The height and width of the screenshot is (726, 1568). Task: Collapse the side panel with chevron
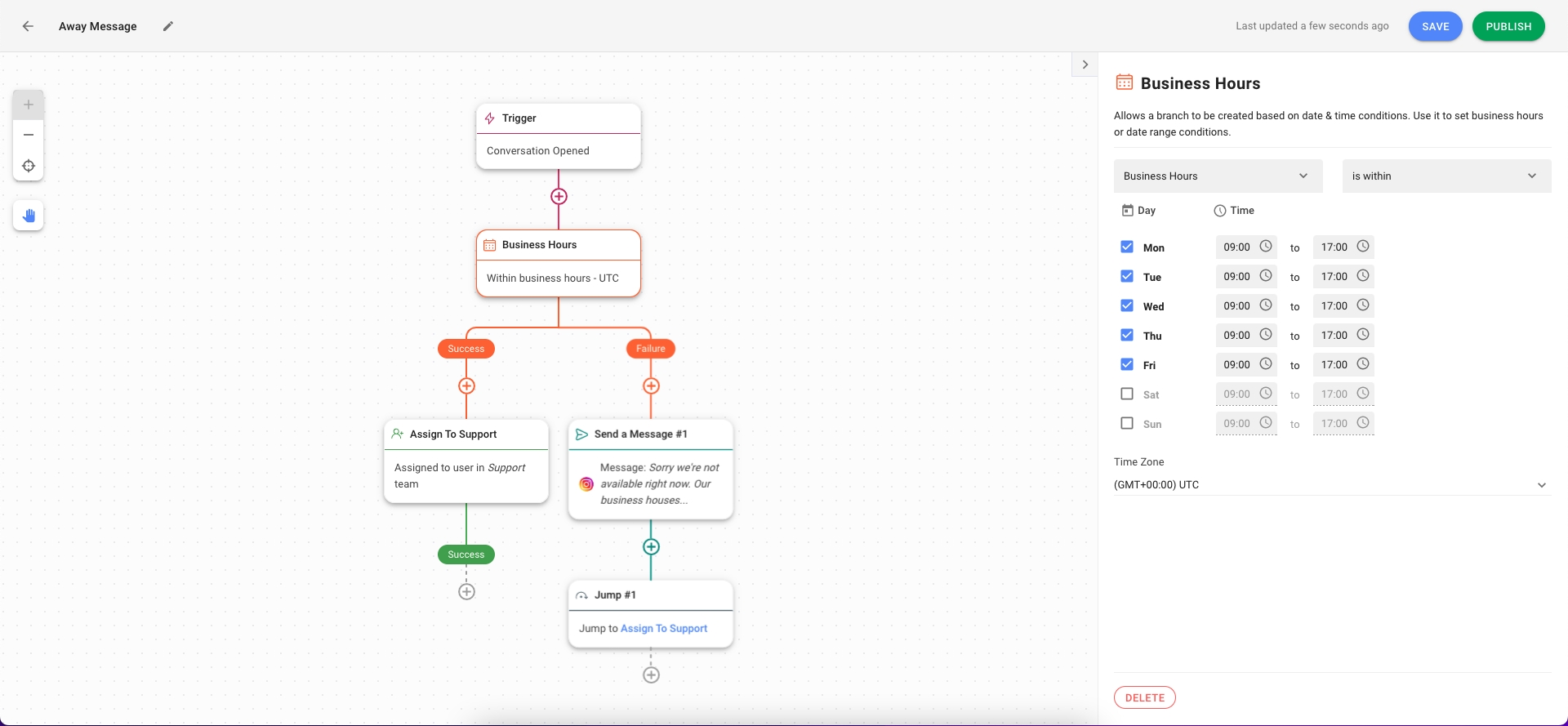(x=1085, y=65)
